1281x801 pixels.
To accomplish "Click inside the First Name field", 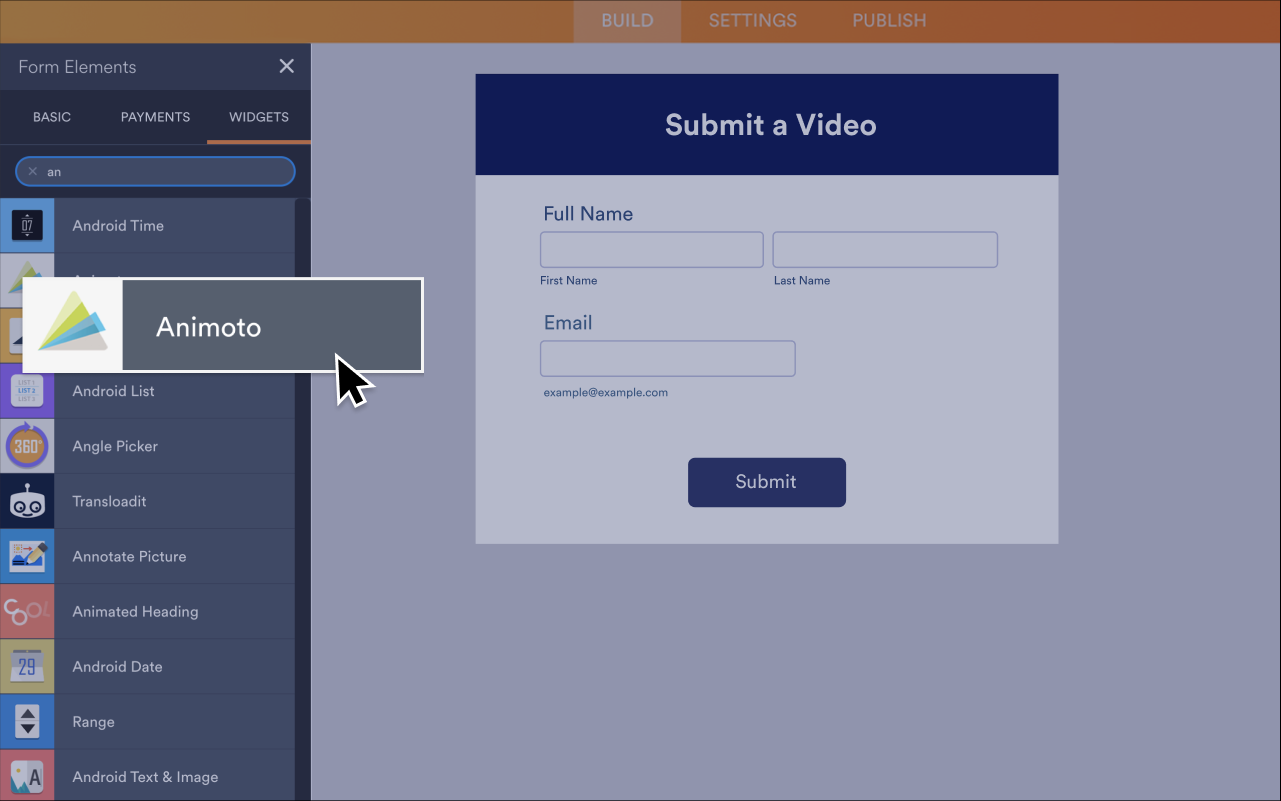I will [651, 249].
